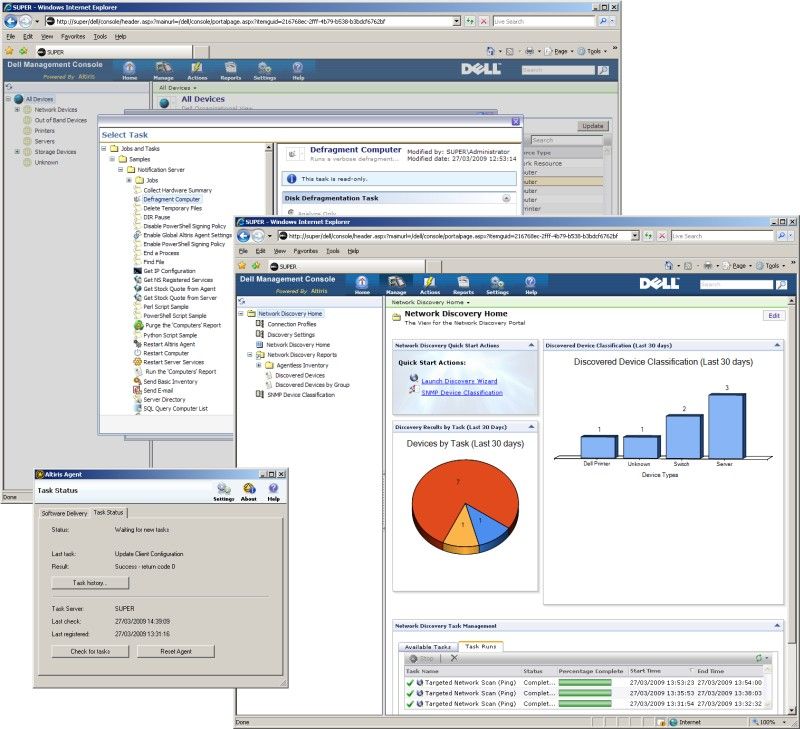
Task: Click Update button in back console
Action: (x=592, y=125)
